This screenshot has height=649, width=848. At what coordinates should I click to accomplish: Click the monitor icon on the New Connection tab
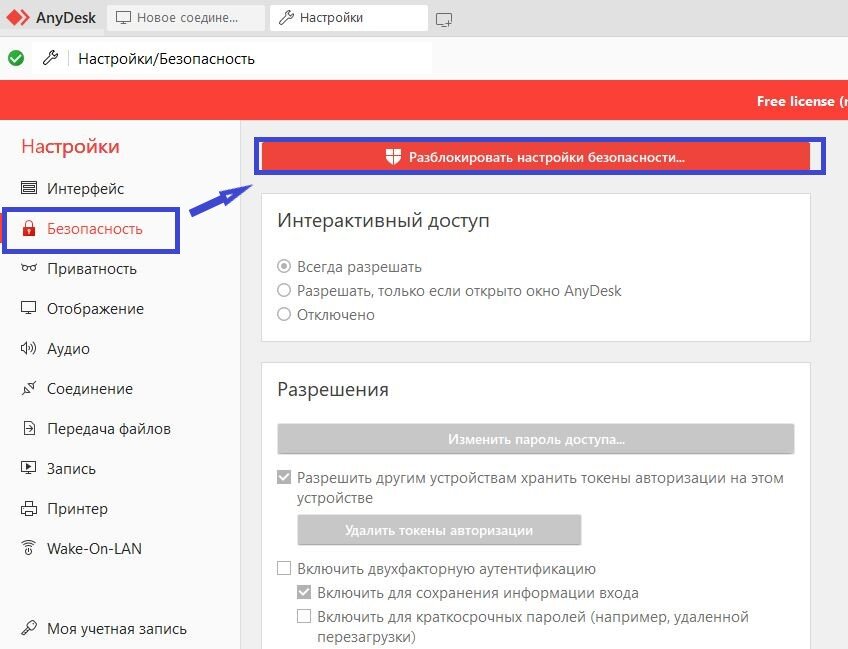click(123, 18)
